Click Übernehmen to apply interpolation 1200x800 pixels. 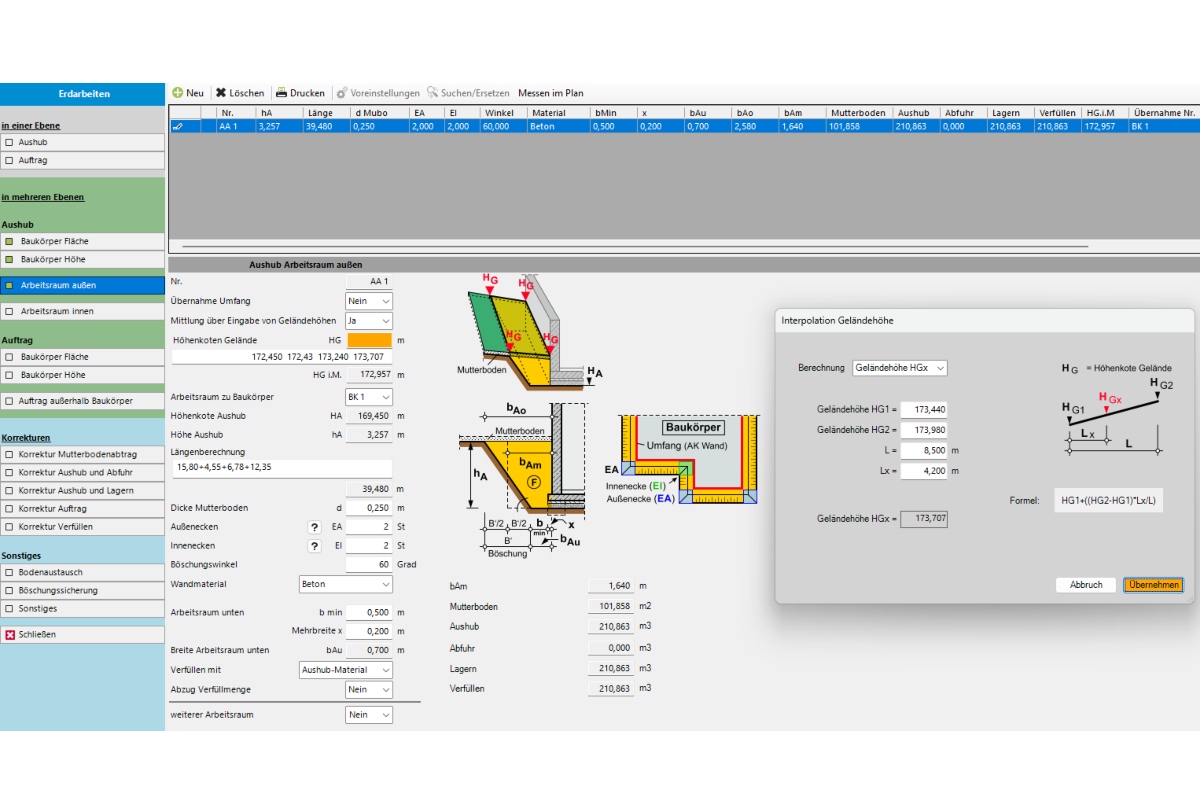[x=1153, y=585]
